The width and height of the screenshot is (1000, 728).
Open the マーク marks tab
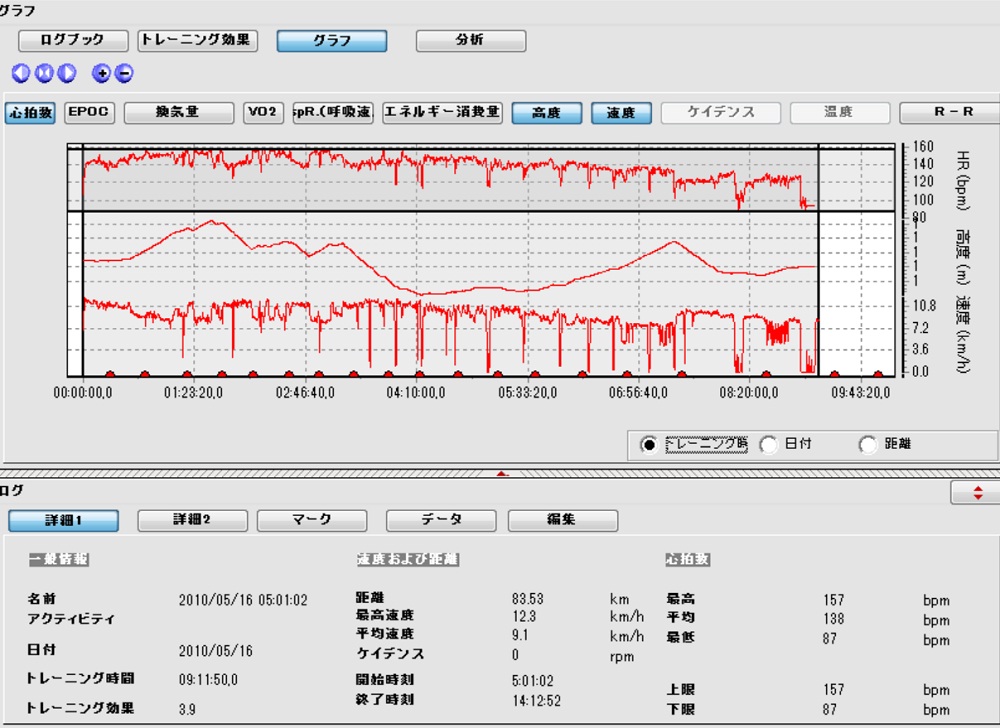312,520
